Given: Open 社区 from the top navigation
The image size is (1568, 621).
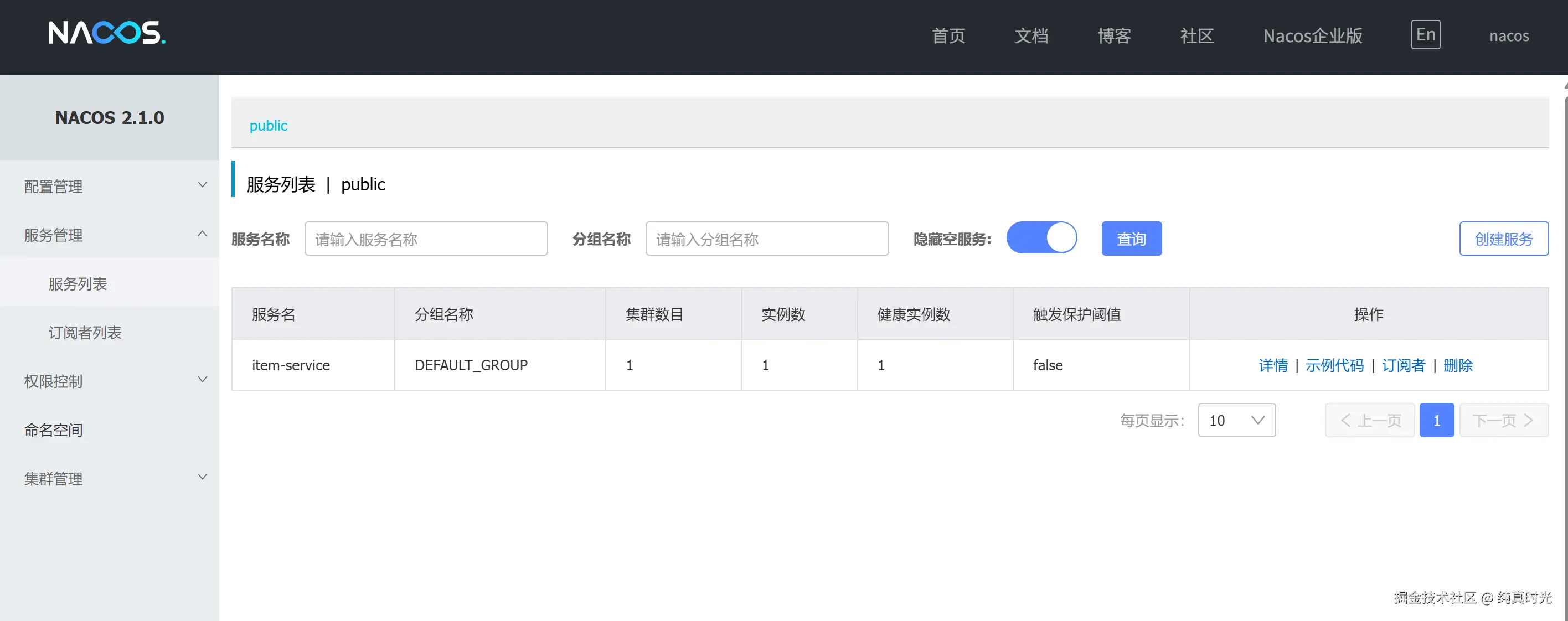Looking at the screenshot, I should pos(1195,36).
